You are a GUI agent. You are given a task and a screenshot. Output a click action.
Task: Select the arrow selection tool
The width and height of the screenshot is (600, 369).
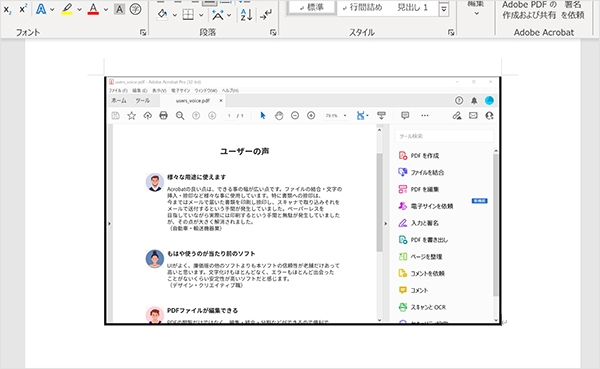pyautogui.click(x=263, y=115)
